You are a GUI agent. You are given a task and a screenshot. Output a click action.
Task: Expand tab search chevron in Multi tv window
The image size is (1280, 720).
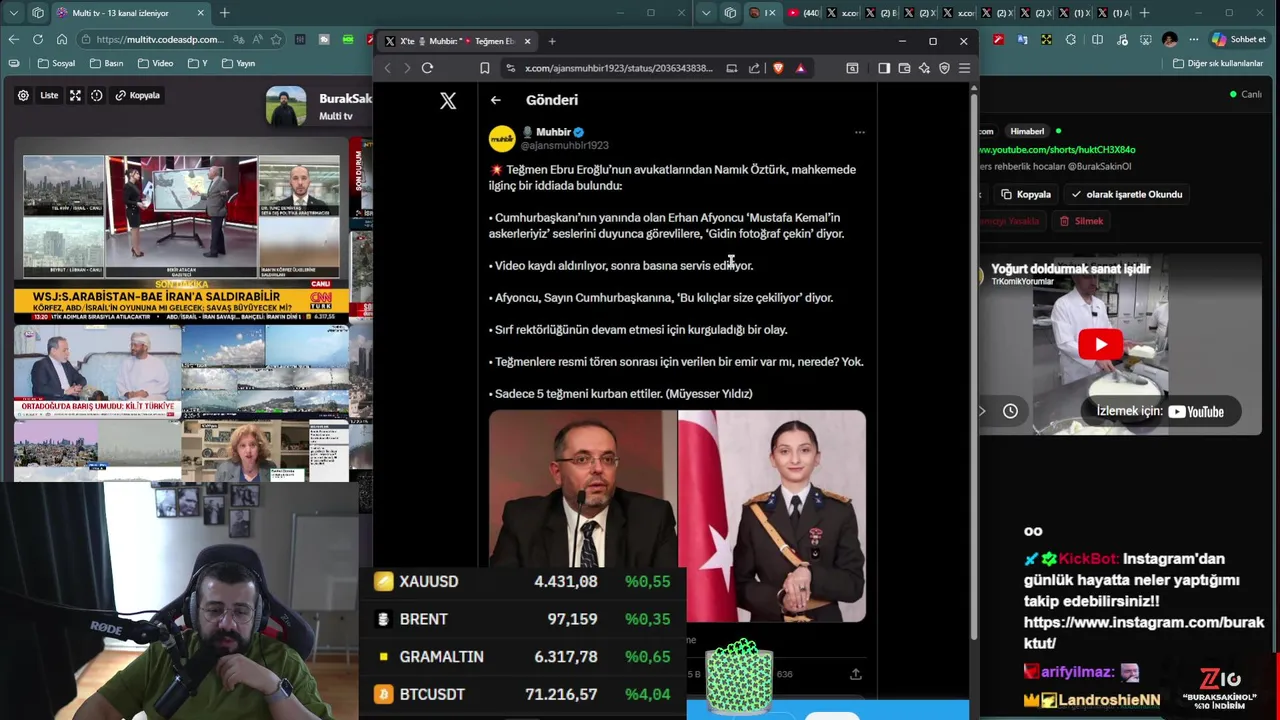[13, 13]
